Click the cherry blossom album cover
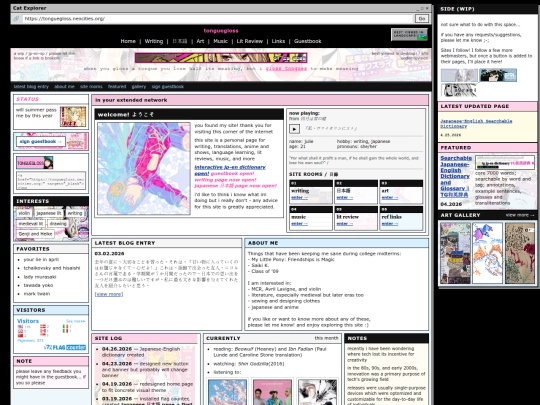The height and width of the screenshot is (405, 540). click(227, 392)
